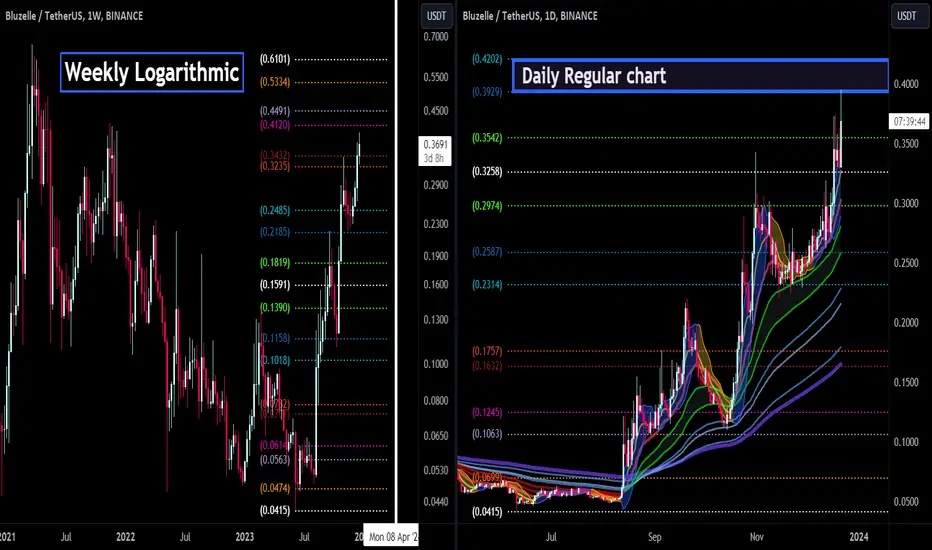932x550 pixels.
Task: Click the Bluzelle / TetherUS, 1W, BINANCE title
Action: [x=74, y=16]
